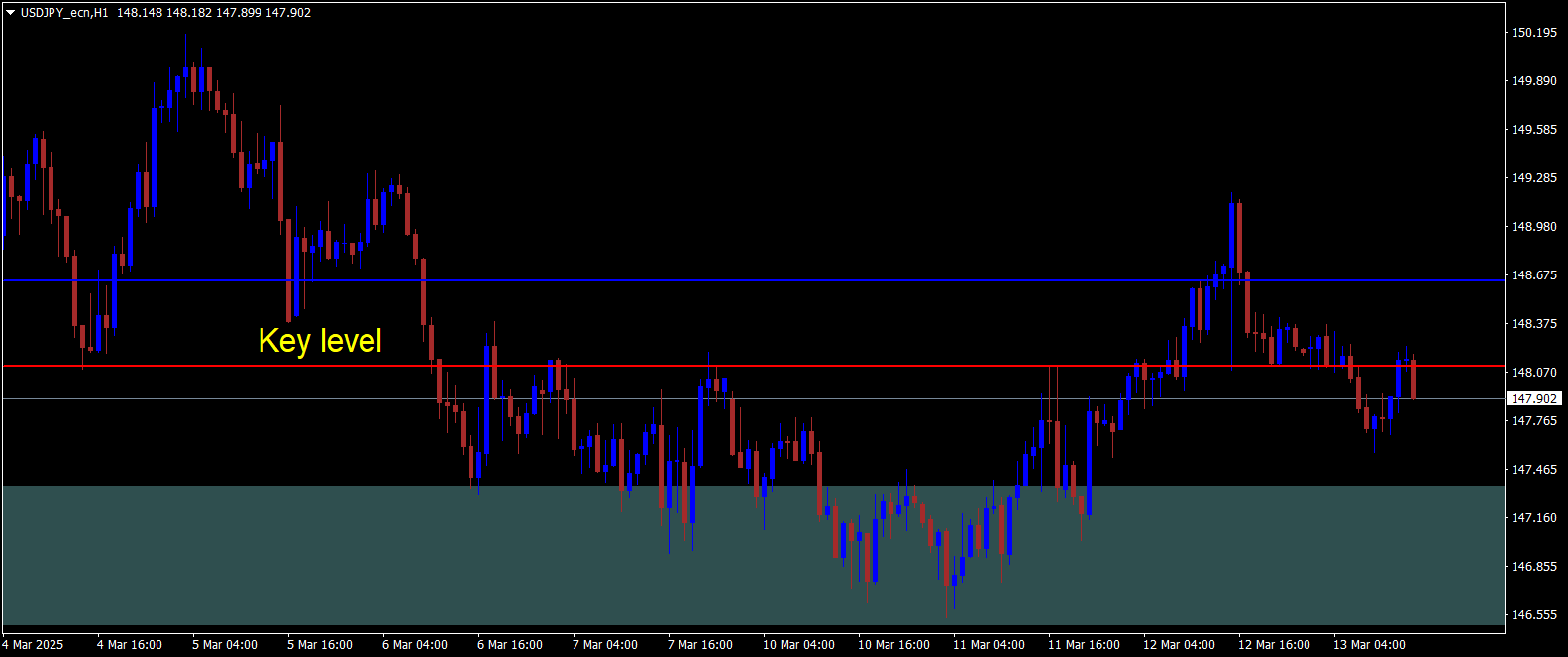Click the 147.765 price scale label

coord(1533,421)
